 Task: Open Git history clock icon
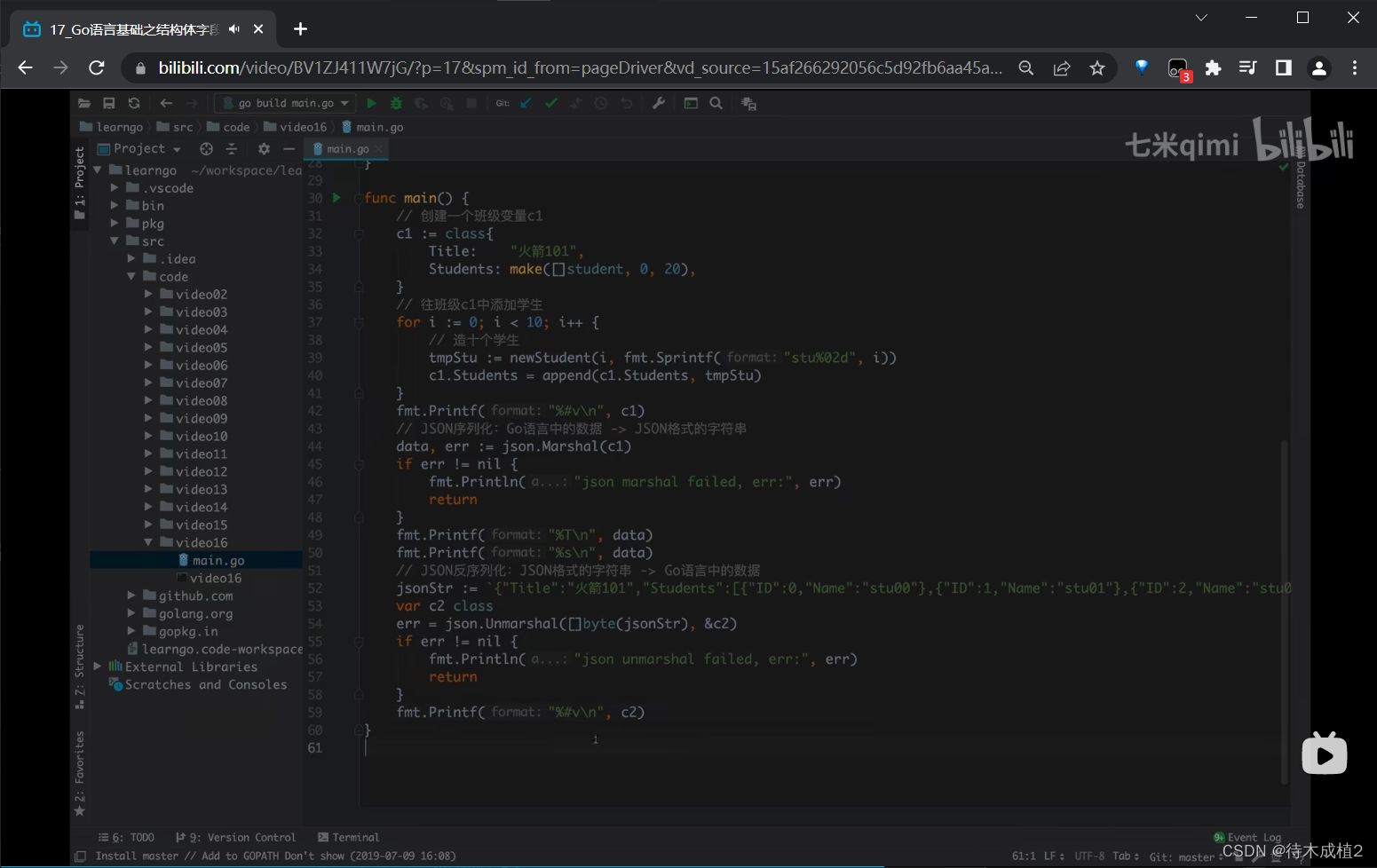click(601, 103)
